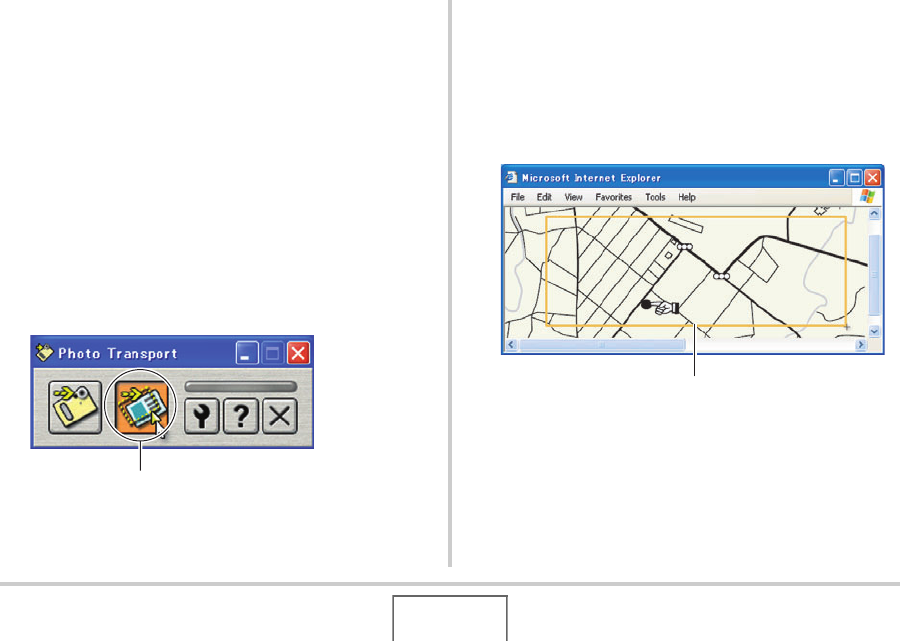Click the X exit button in Photo Transport panel
This screenshot has height=641, width=900.
pyautogui.click(x=280, y=415)
